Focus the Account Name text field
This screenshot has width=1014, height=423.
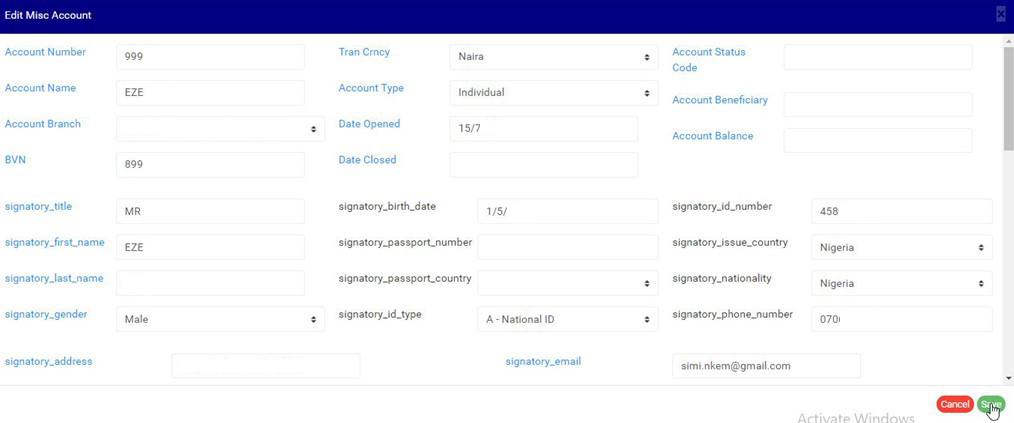click(210, 93)
